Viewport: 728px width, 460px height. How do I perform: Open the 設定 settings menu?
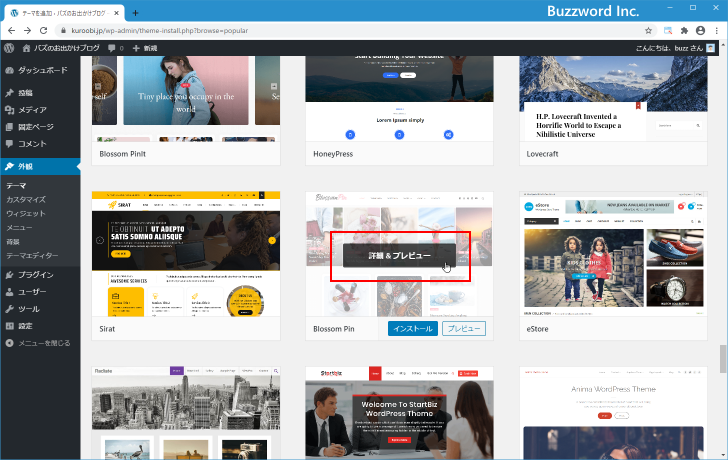(25, 326)
